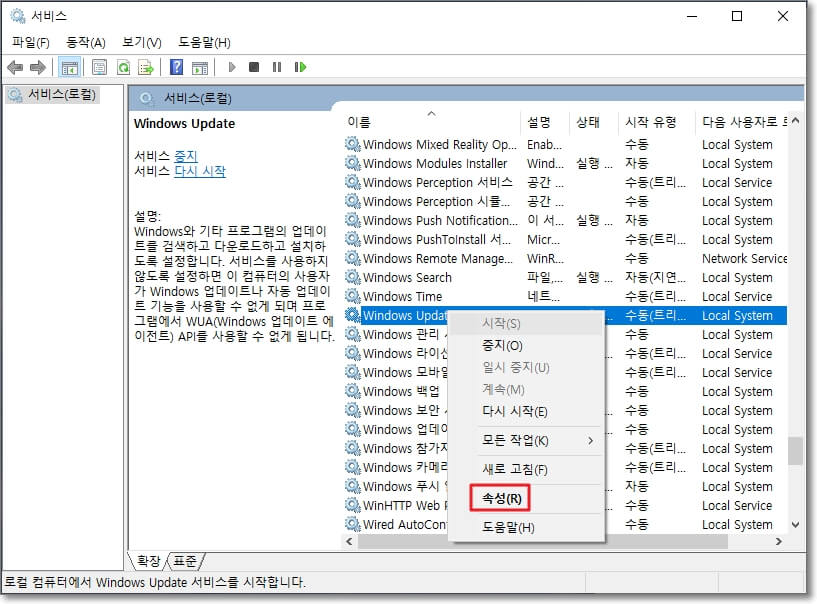
Task: Click gear icon of Windows 백업 row
Action: pyautogui.click(x=353, y=391)
